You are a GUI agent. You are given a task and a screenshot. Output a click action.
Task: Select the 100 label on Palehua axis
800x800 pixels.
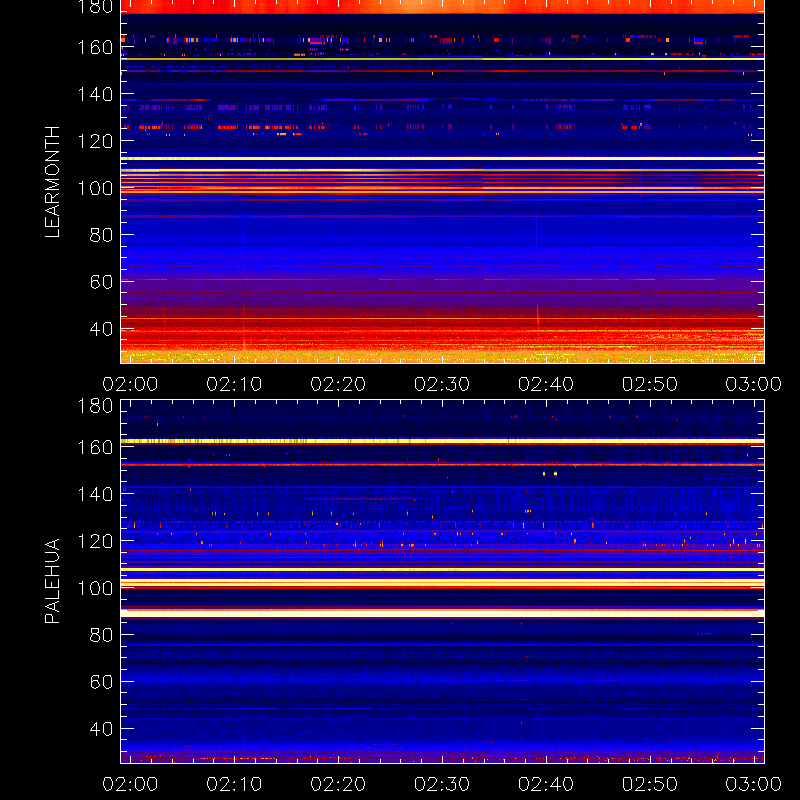95,588
